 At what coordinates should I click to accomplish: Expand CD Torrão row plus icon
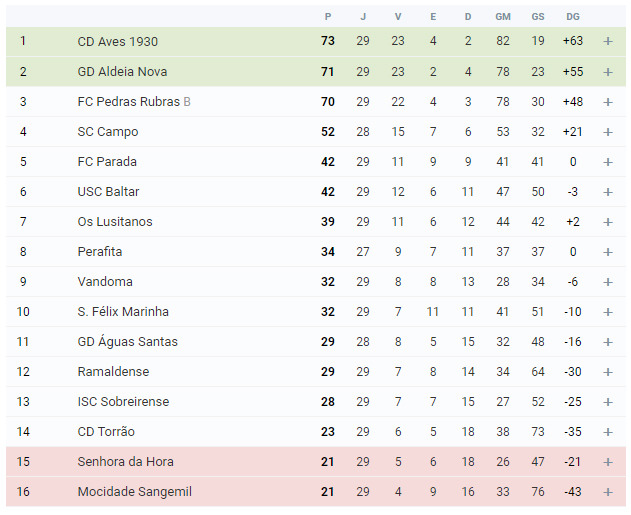click(608, 432)
